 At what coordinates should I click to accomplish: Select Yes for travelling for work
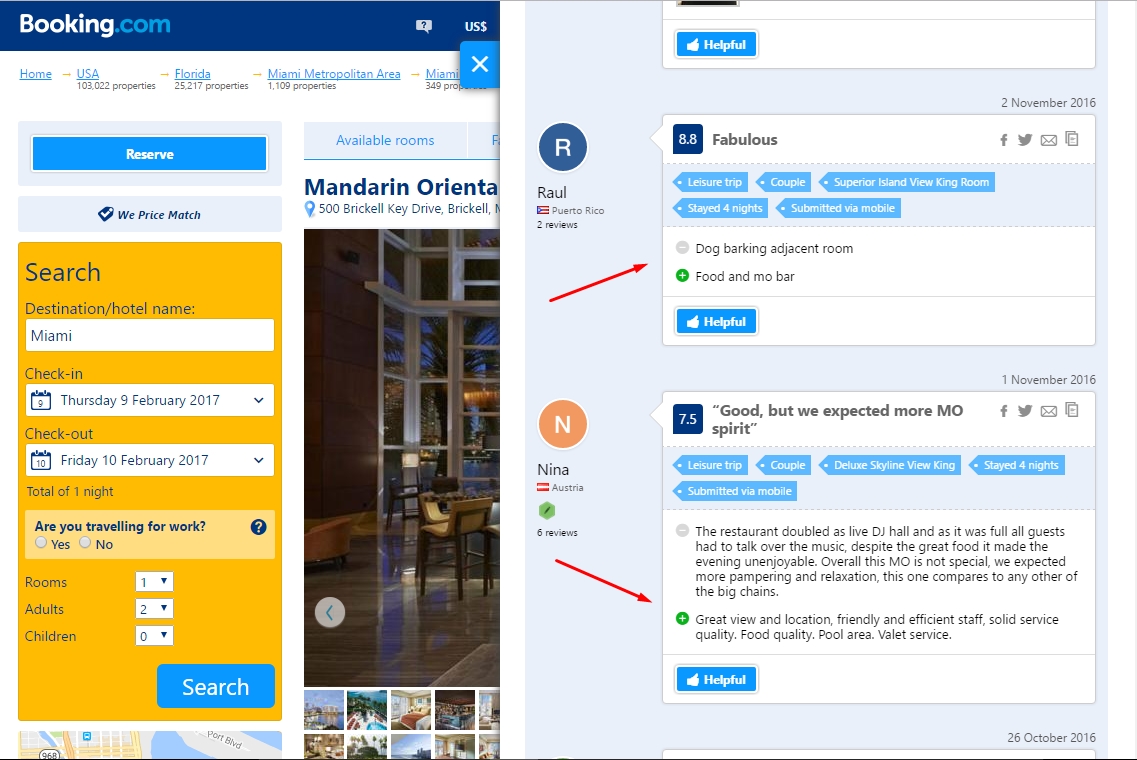pyautogui.click(x=41, y=542)
